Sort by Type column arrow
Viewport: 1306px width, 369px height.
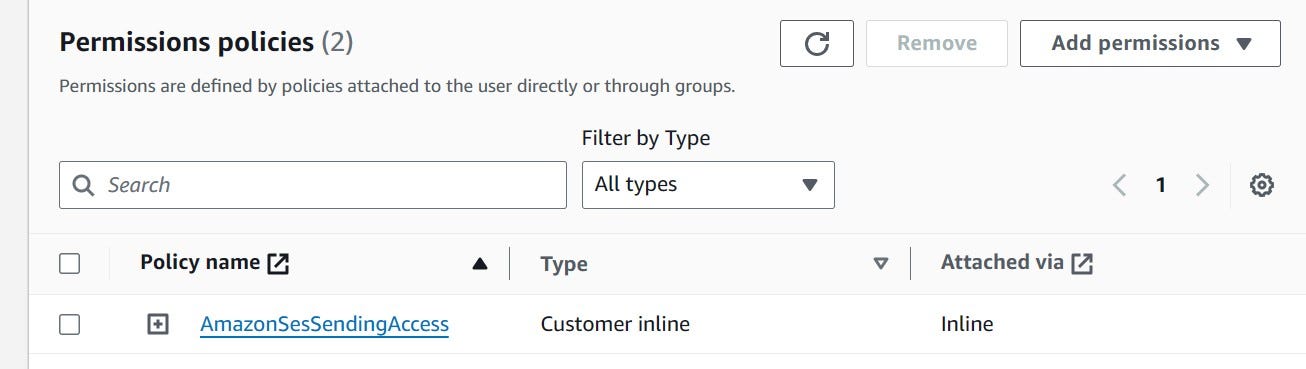[881, 264]
